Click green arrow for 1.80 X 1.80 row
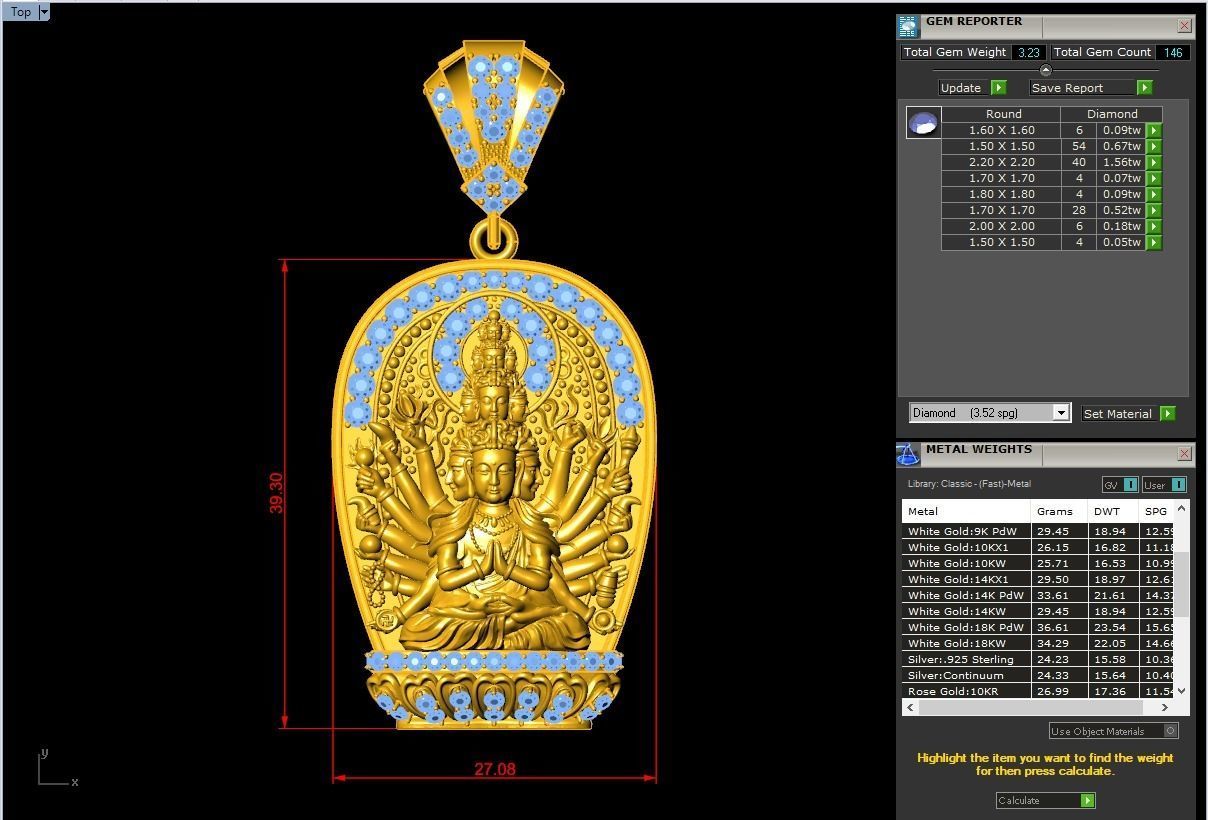Screen dimensions: 1208x820 point(1153,194)
